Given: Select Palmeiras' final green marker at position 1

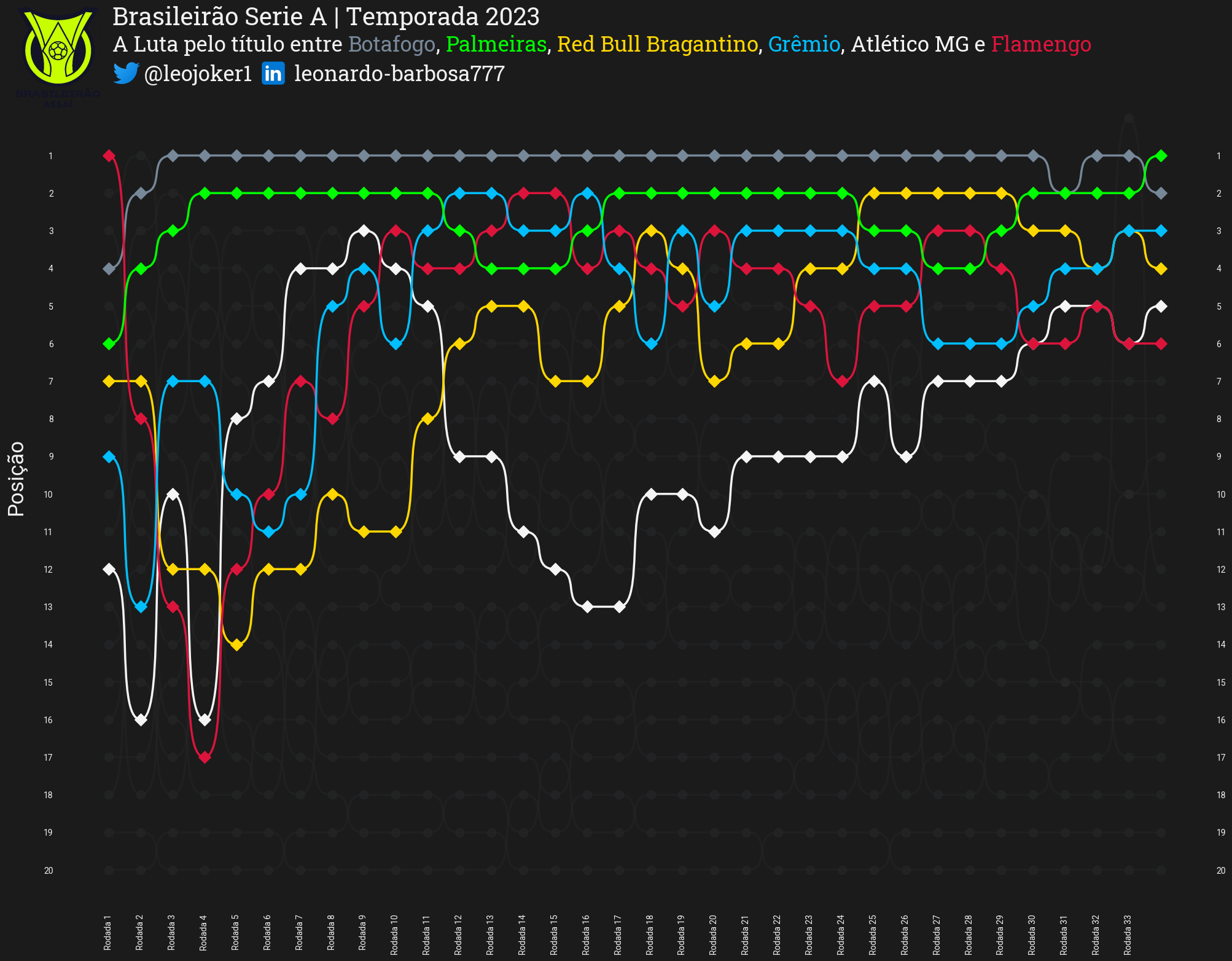Looking at the screenshot, I should 1161,156.
